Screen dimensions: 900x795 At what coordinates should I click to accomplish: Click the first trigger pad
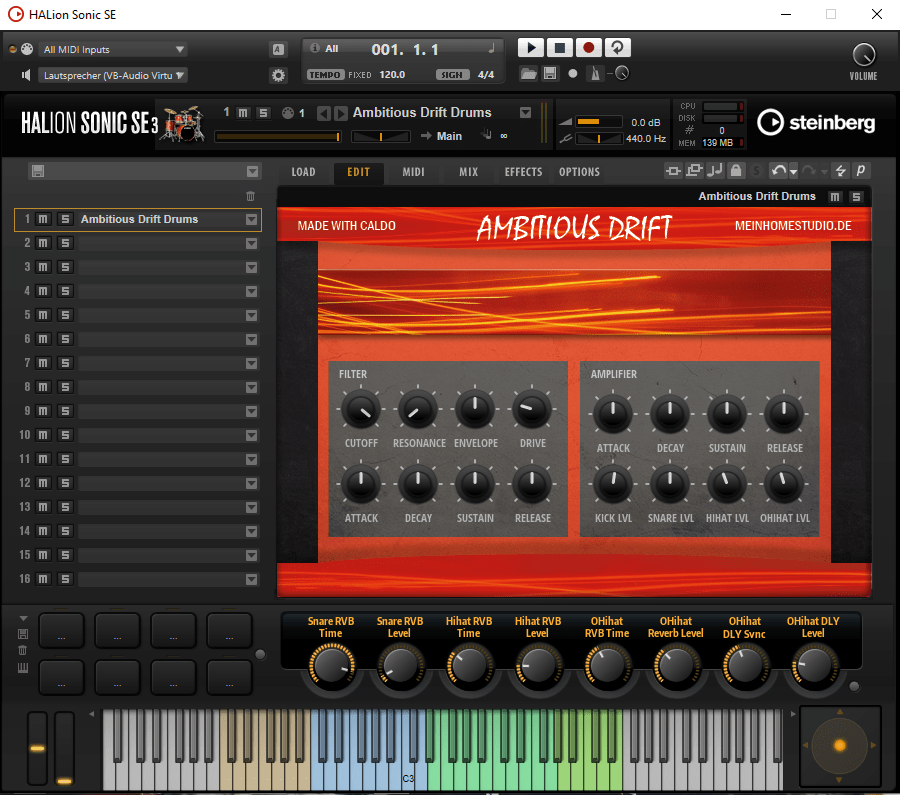pos(61,630)
